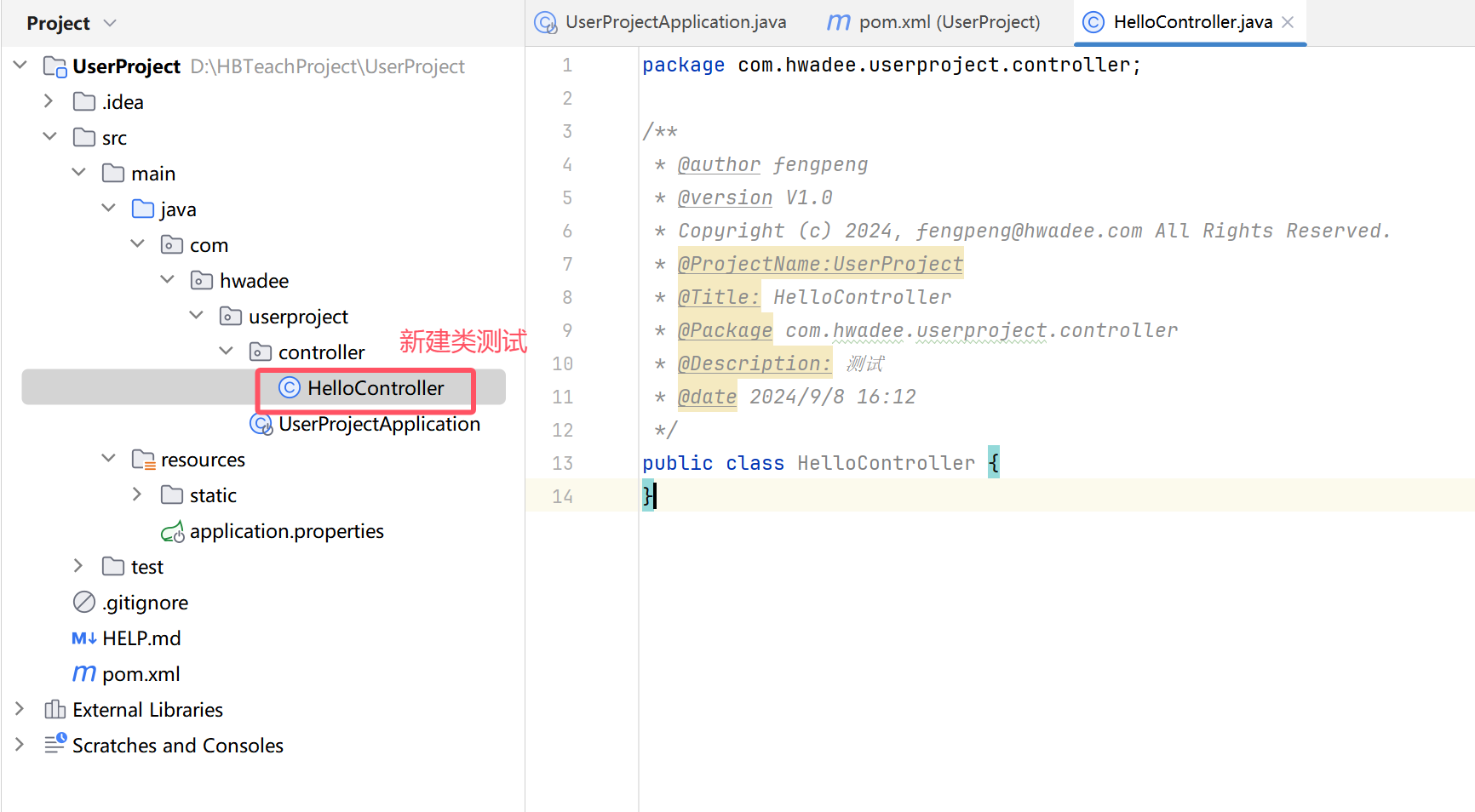Screen dimensions: 1475x812
Task: Click the Maven icon on pom.xml tab
Action: [839, 22]
